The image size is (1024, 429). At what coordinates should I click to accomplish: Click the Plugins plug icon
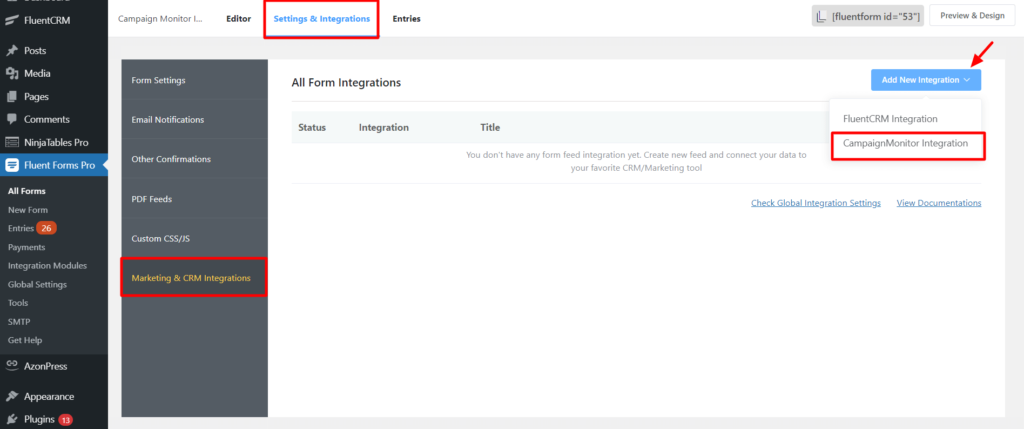pyautogui.click(x=11, y=420)
